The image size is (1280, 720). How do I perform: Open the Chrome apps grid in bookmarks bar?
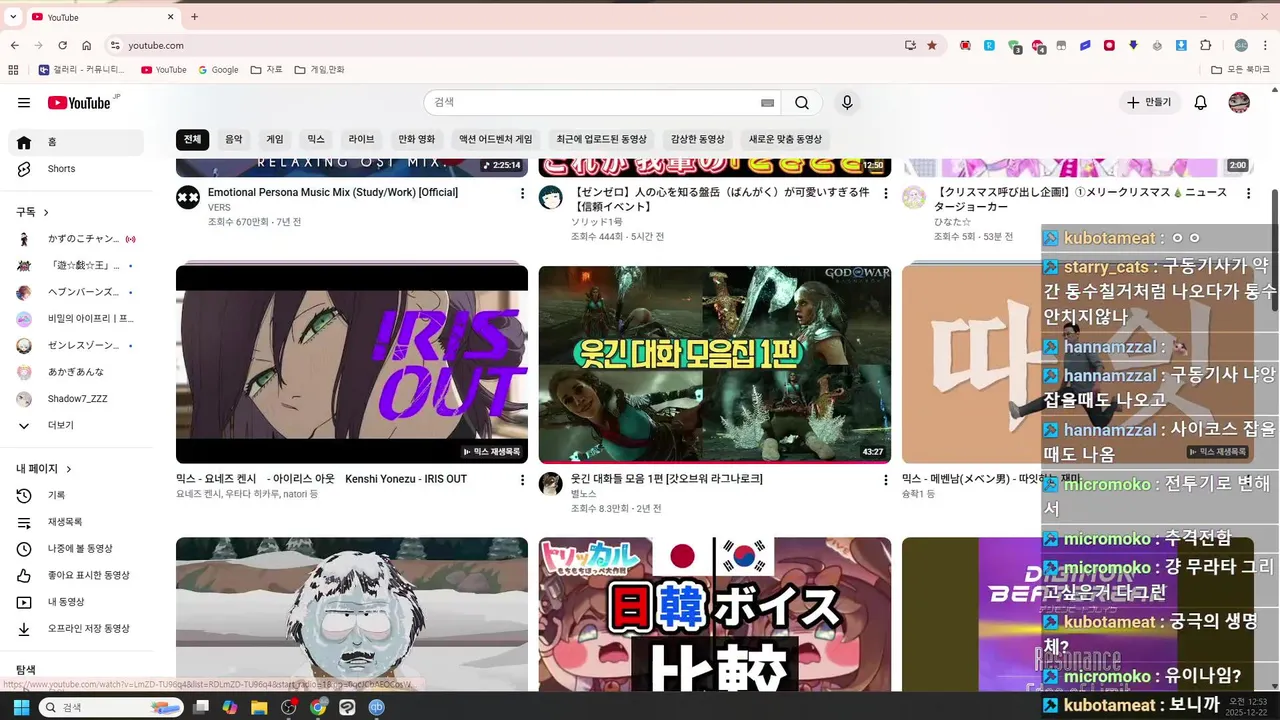click(x=13, y=70)
